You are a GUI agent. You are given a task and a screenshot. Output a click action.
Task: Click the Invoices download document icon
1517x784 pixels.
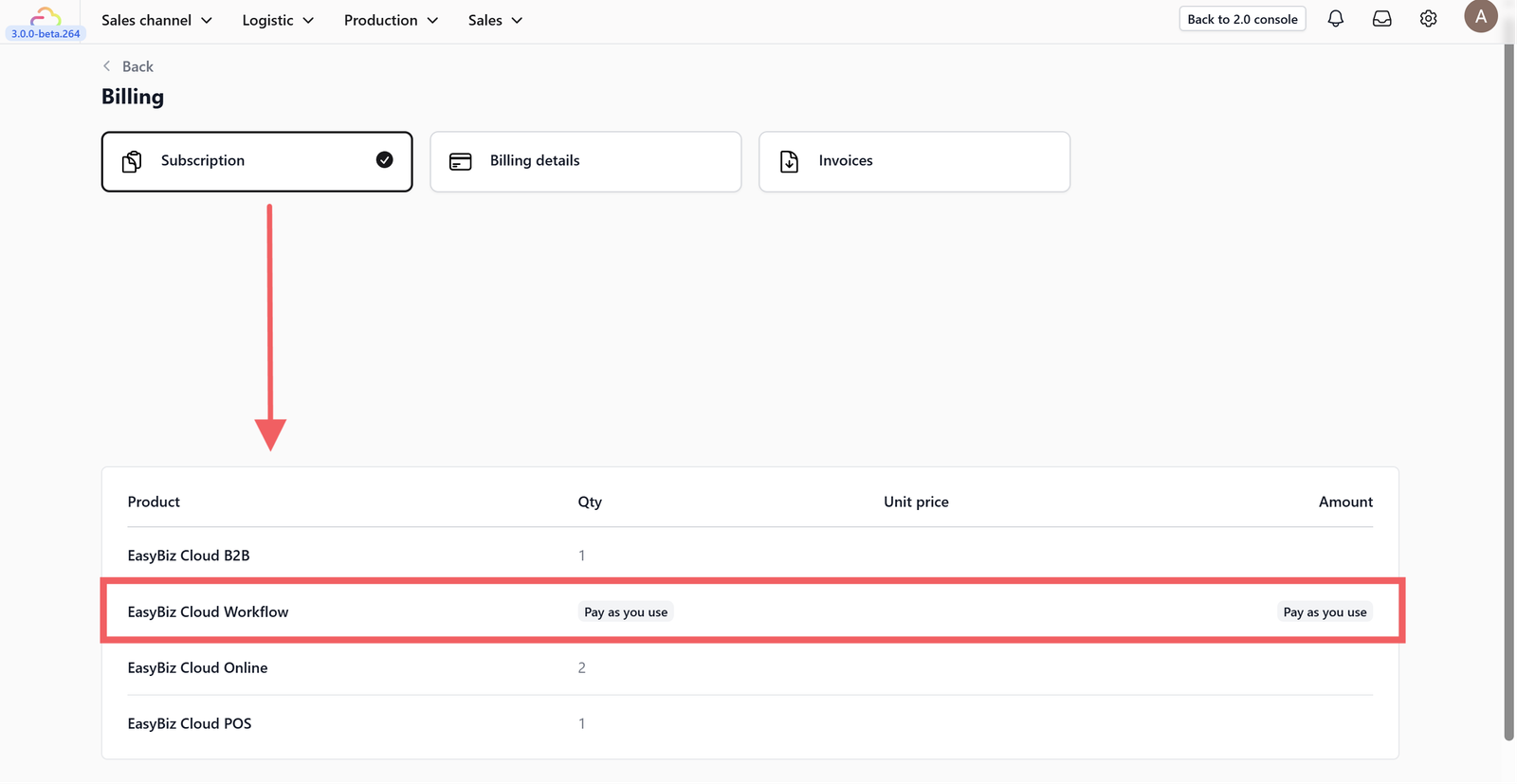789,161
